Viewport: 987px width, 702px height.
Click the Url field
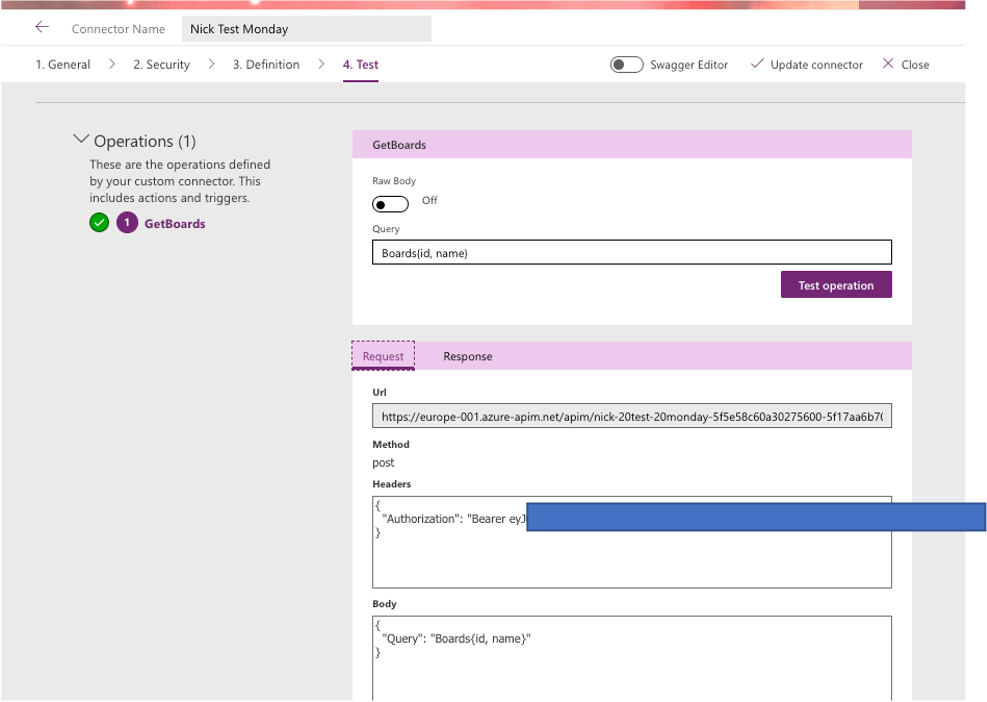632,416
